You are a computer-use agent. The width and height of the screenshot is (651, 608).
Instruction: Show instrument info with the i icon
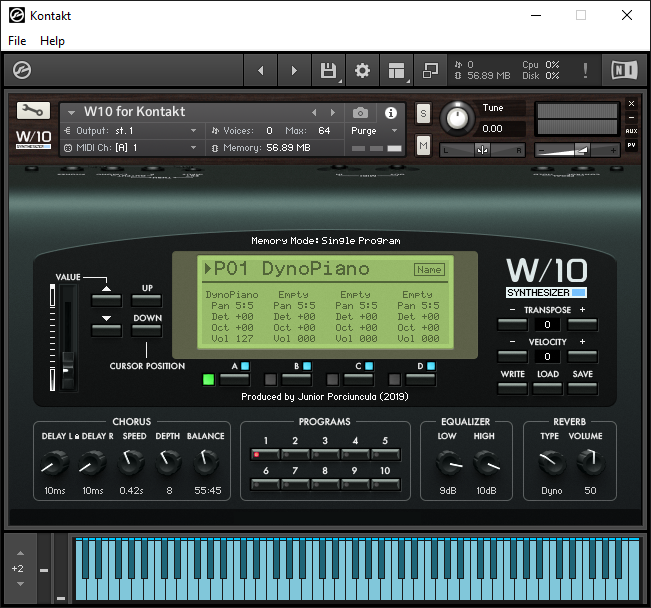(x=391, y=113)
